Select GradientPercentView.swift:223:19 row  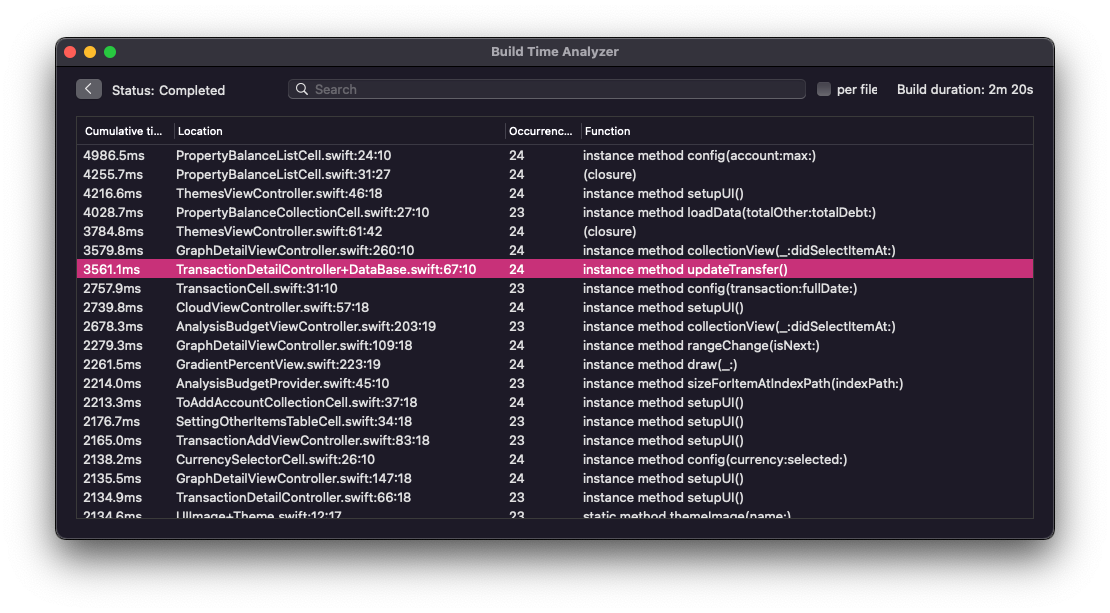pyautogui.click(x=555, y=365)
